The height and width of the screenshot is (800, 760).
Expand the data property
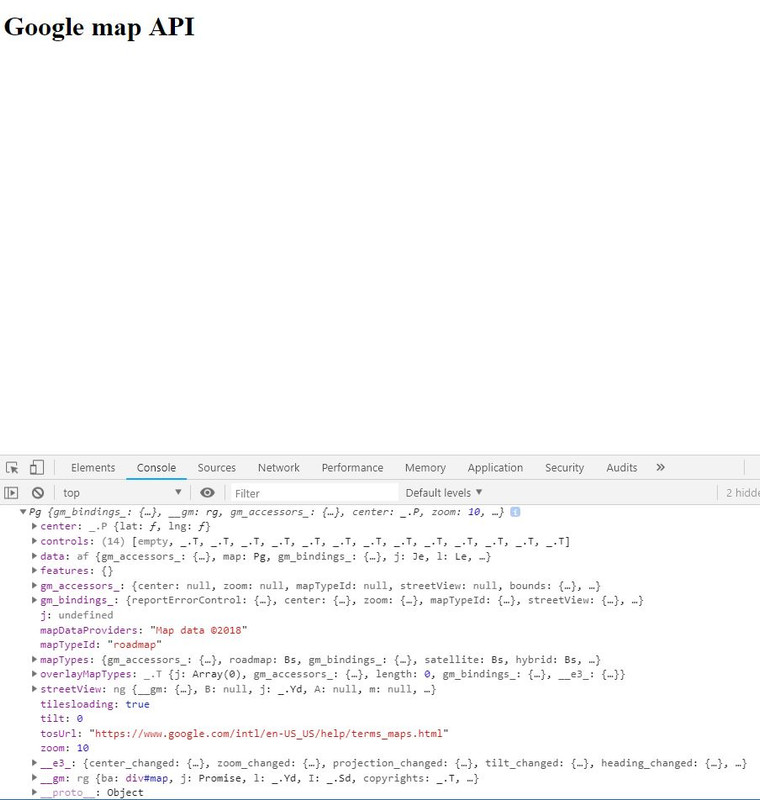coord(34,556)
